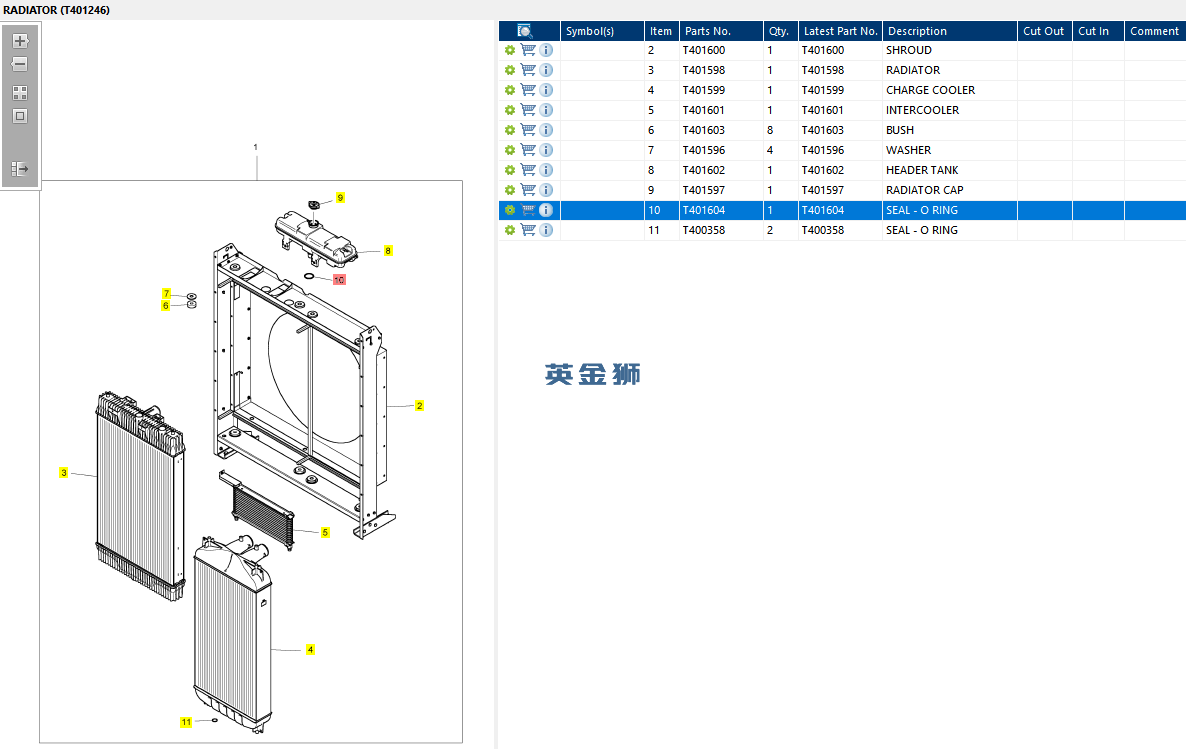Click the gear icon on CHARGE COOLER row

click(510, 90)
